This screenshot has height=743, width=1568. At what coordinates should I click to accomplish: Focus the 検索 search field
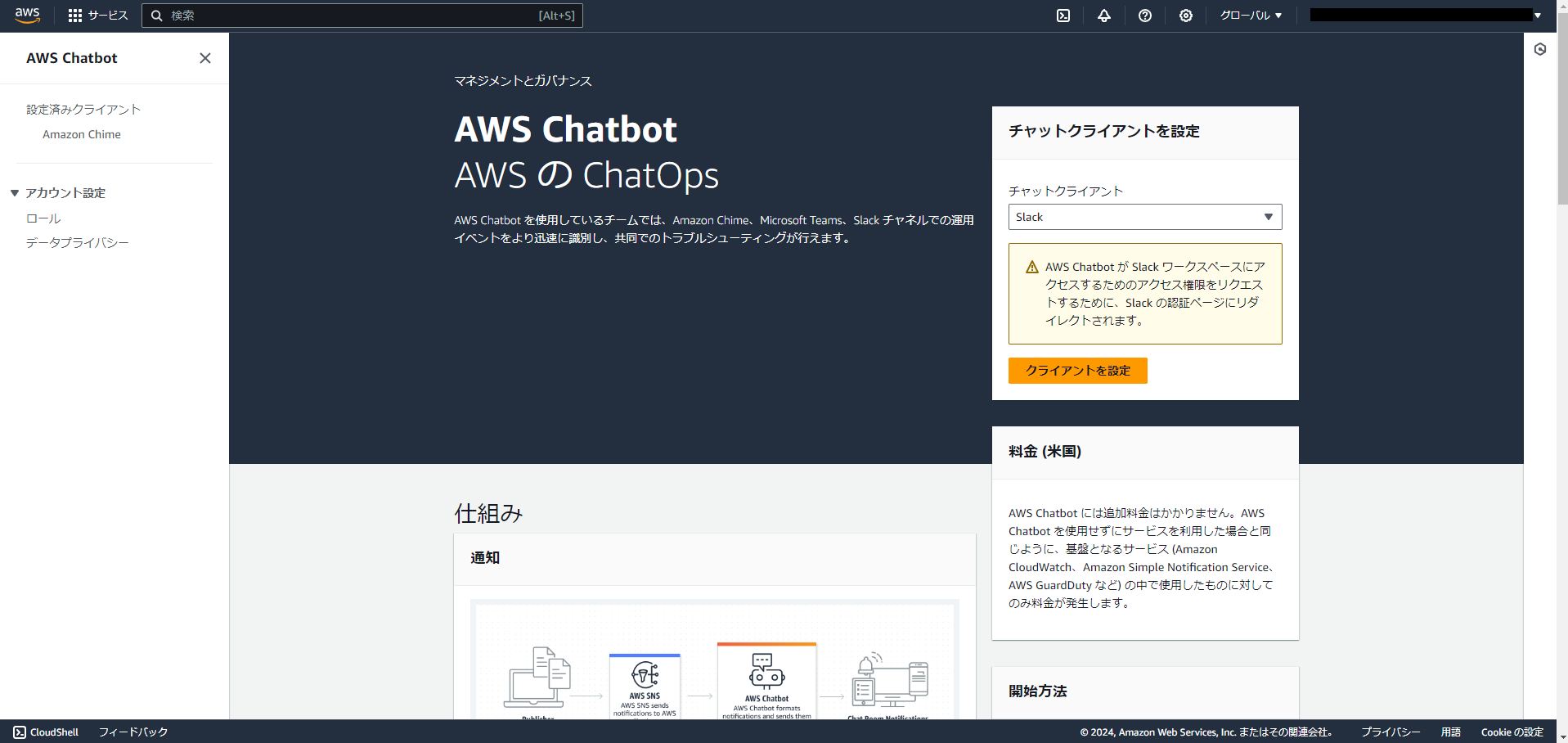(362, 16)
